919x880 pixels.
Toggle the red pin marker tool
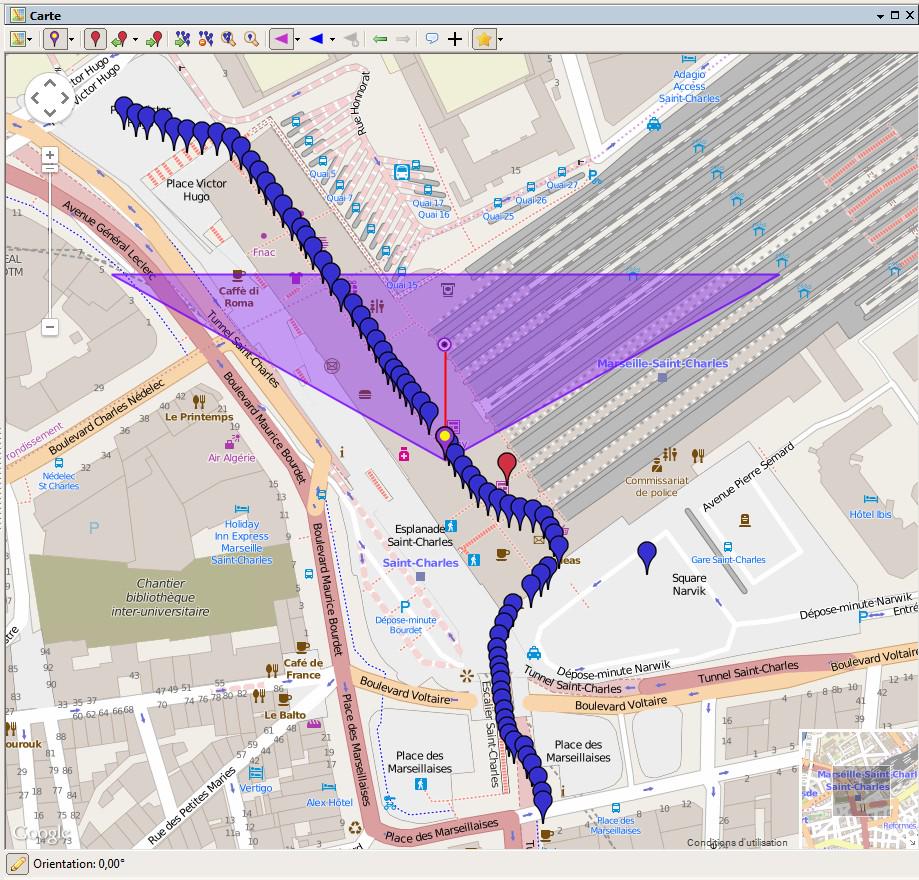tap(96, 39)
